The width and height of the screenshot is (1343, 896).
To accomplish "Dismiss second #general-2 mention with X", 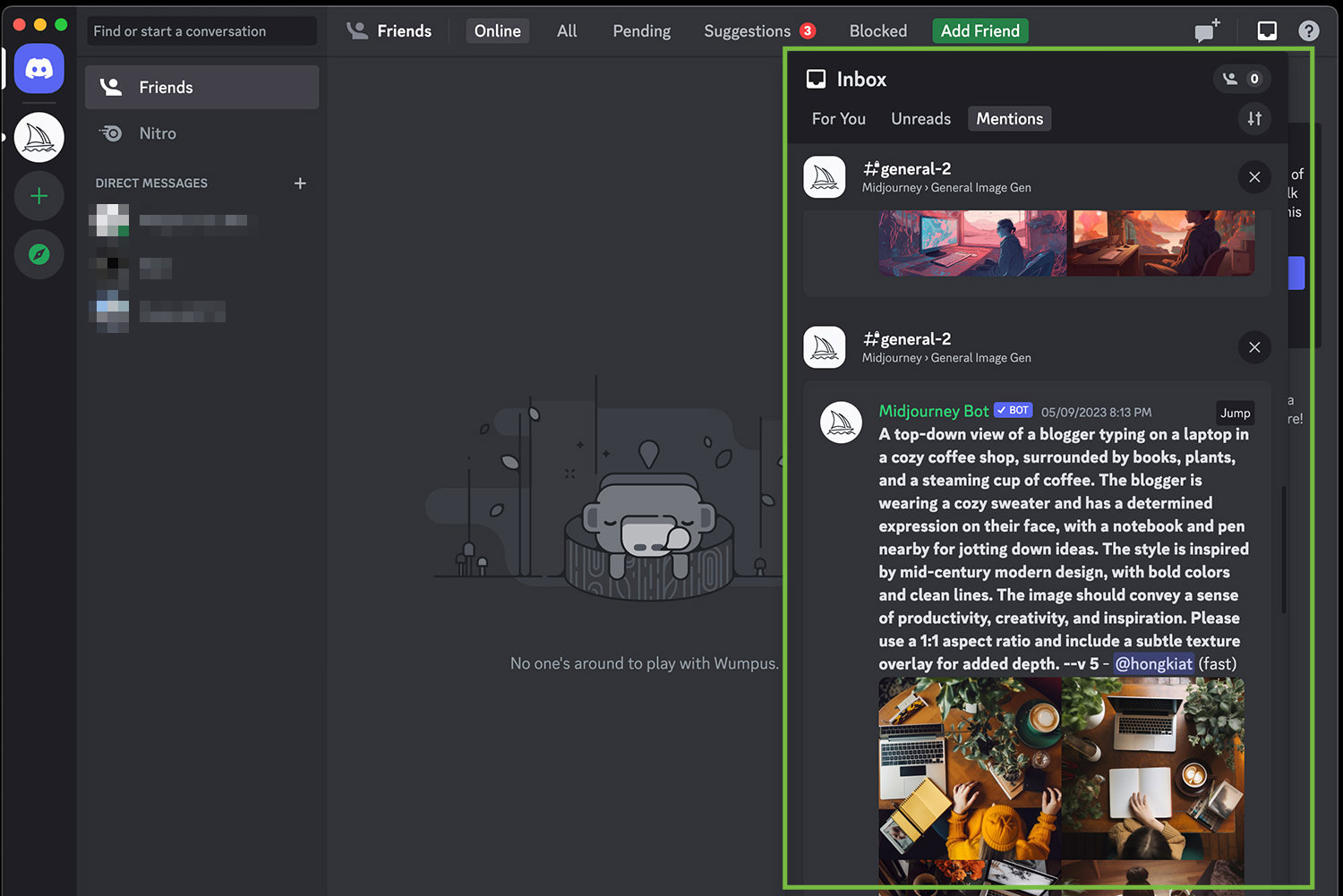I will 1254,347.
